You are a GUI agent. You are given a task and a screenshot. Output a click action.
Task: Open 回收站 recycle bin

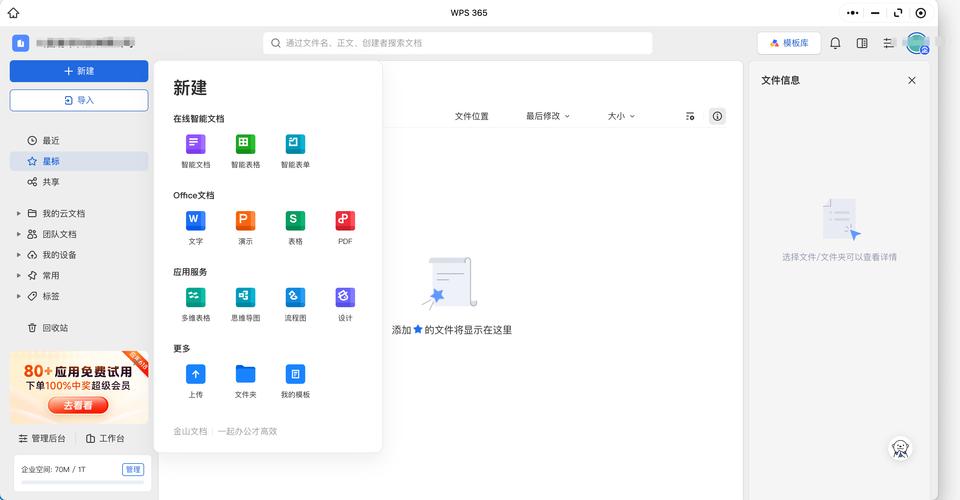79,328
